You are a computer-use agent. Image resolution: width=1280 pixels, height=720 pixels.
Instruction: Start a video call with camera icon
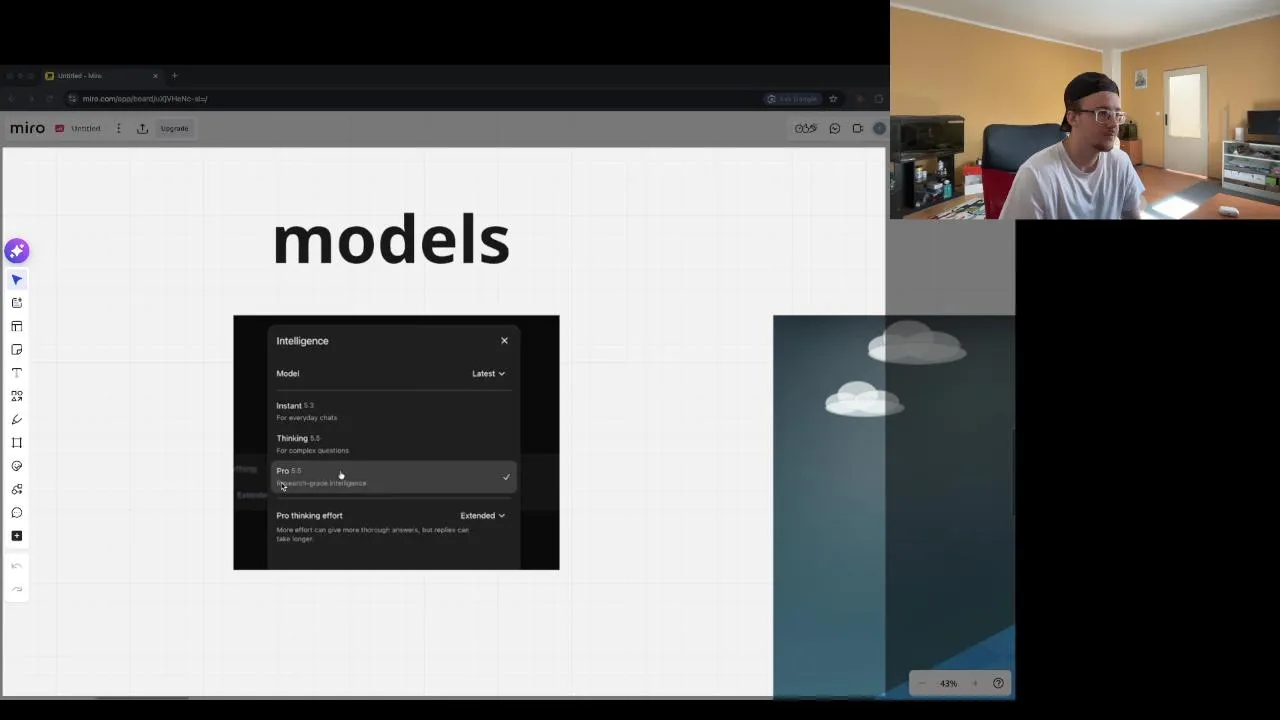pyautogui.click(x=857, y=128)
